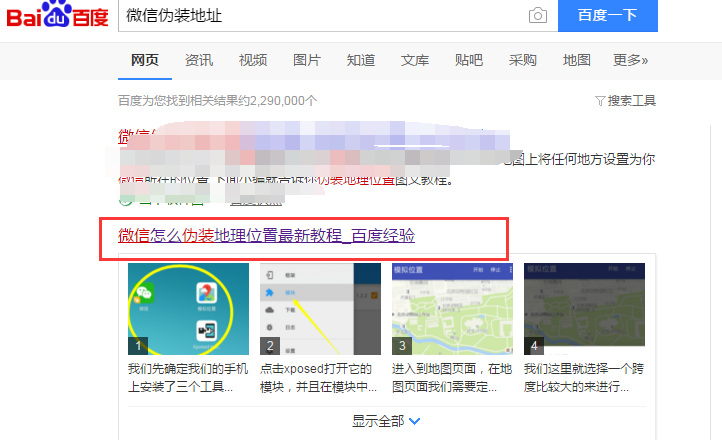The image size is (722, 440).
Task: Select the 贴吧 tab
Action: pyautogui.click(x=469, y=60)
